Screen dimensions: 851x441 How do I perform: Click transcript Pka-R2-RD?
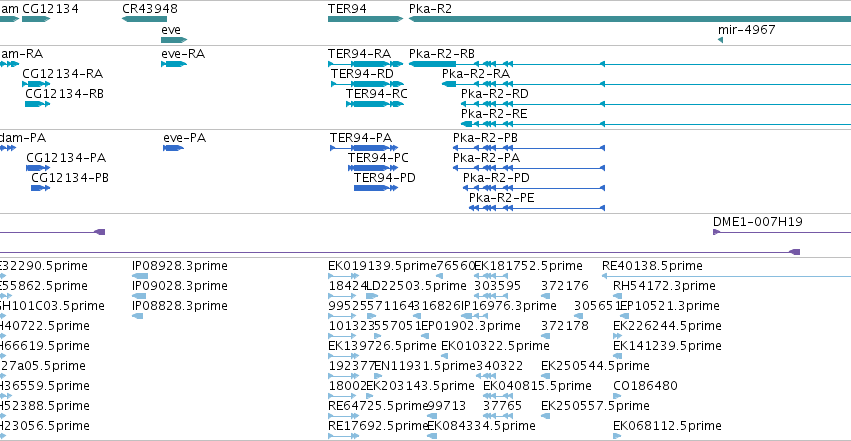click(x=656, y=104)
